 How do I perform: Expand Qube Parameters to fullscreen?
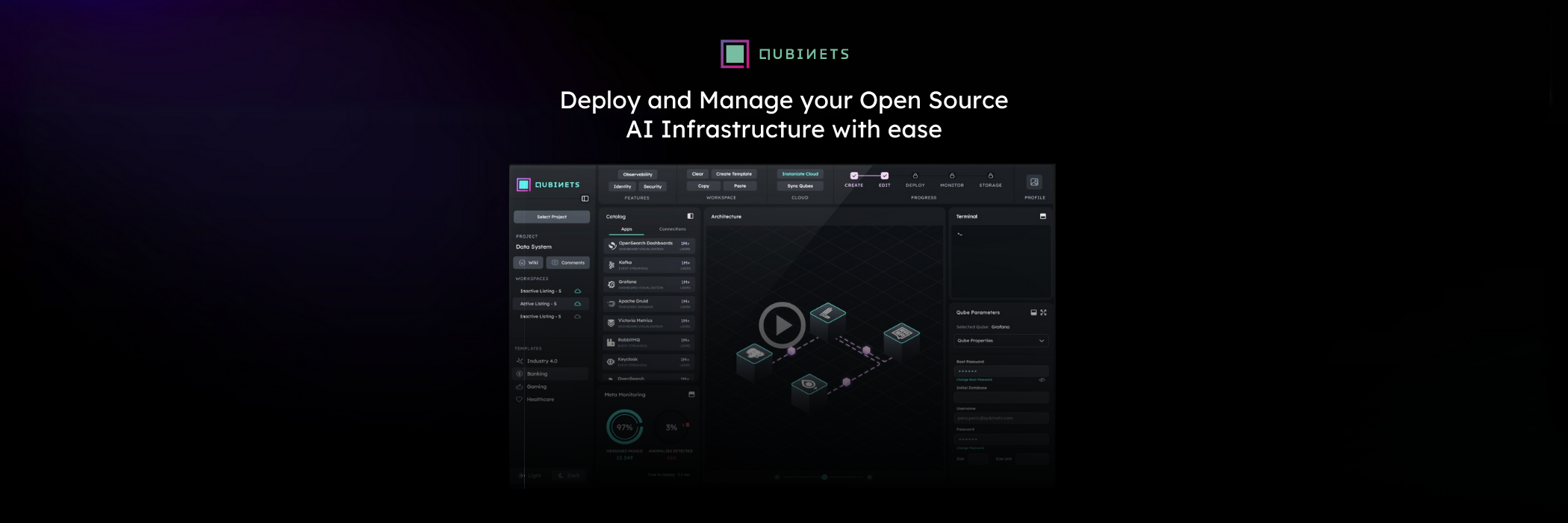[x=1043, y=312]
